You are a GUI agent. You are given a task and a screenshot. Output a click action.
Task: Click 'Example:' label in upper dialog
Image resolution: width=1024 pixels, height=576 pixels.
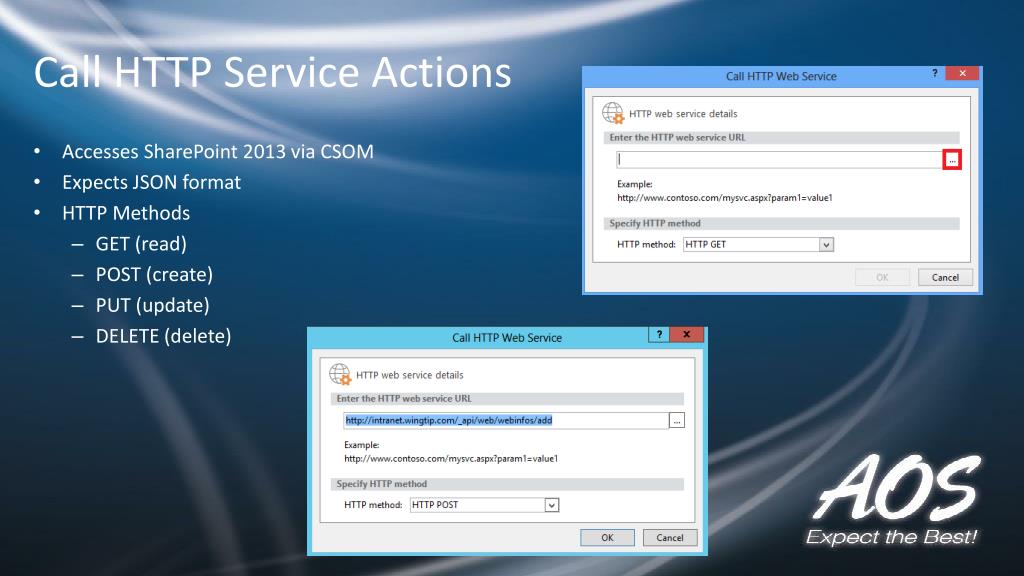click(635, 184)
